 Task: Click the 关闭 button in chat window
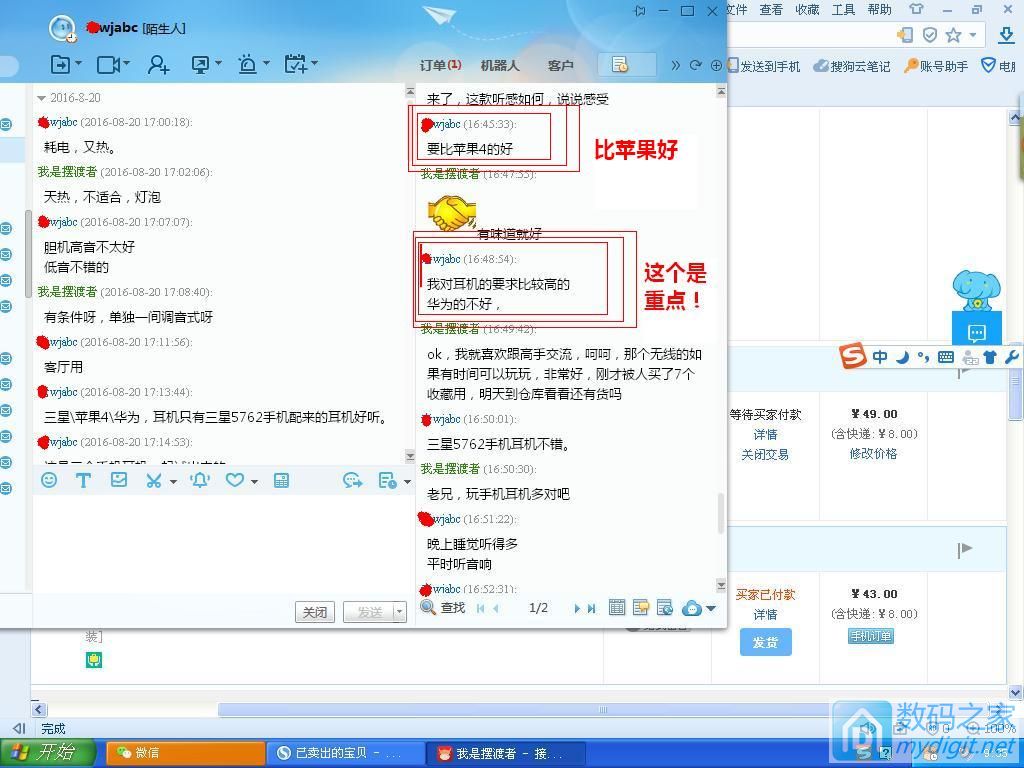(x=315, y=612)
